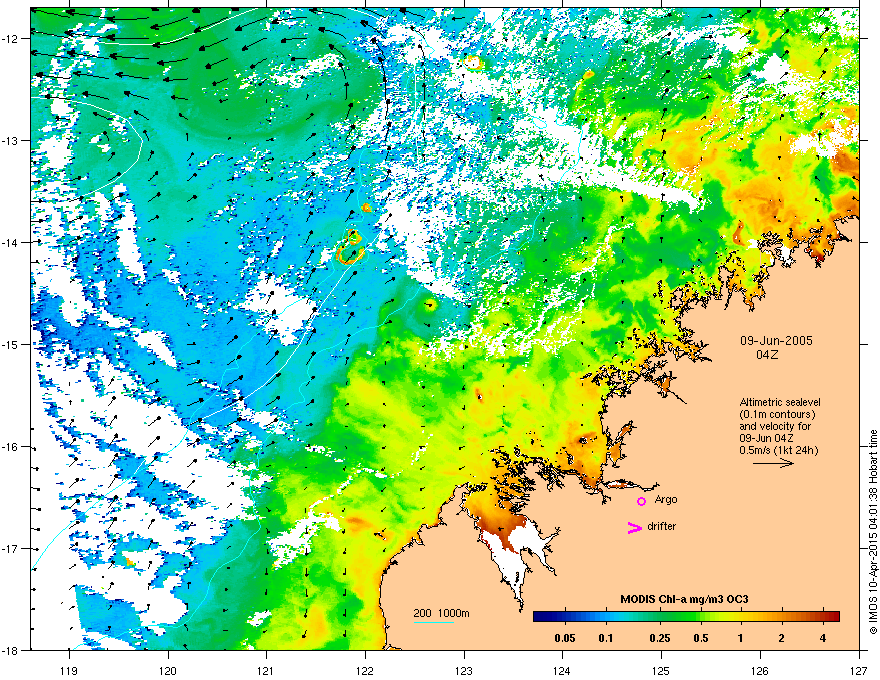Click the 'Altimetric sealevel' caption text

(780, 402)
